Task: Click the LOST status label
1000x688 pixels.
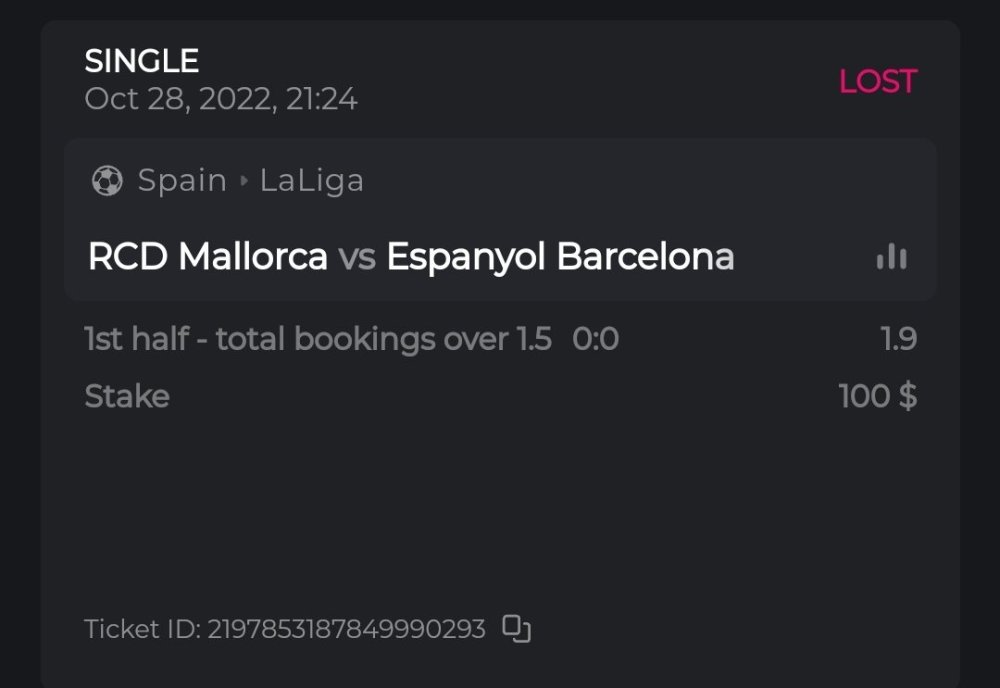Action: pyautogui.click(x=877, y=81)
